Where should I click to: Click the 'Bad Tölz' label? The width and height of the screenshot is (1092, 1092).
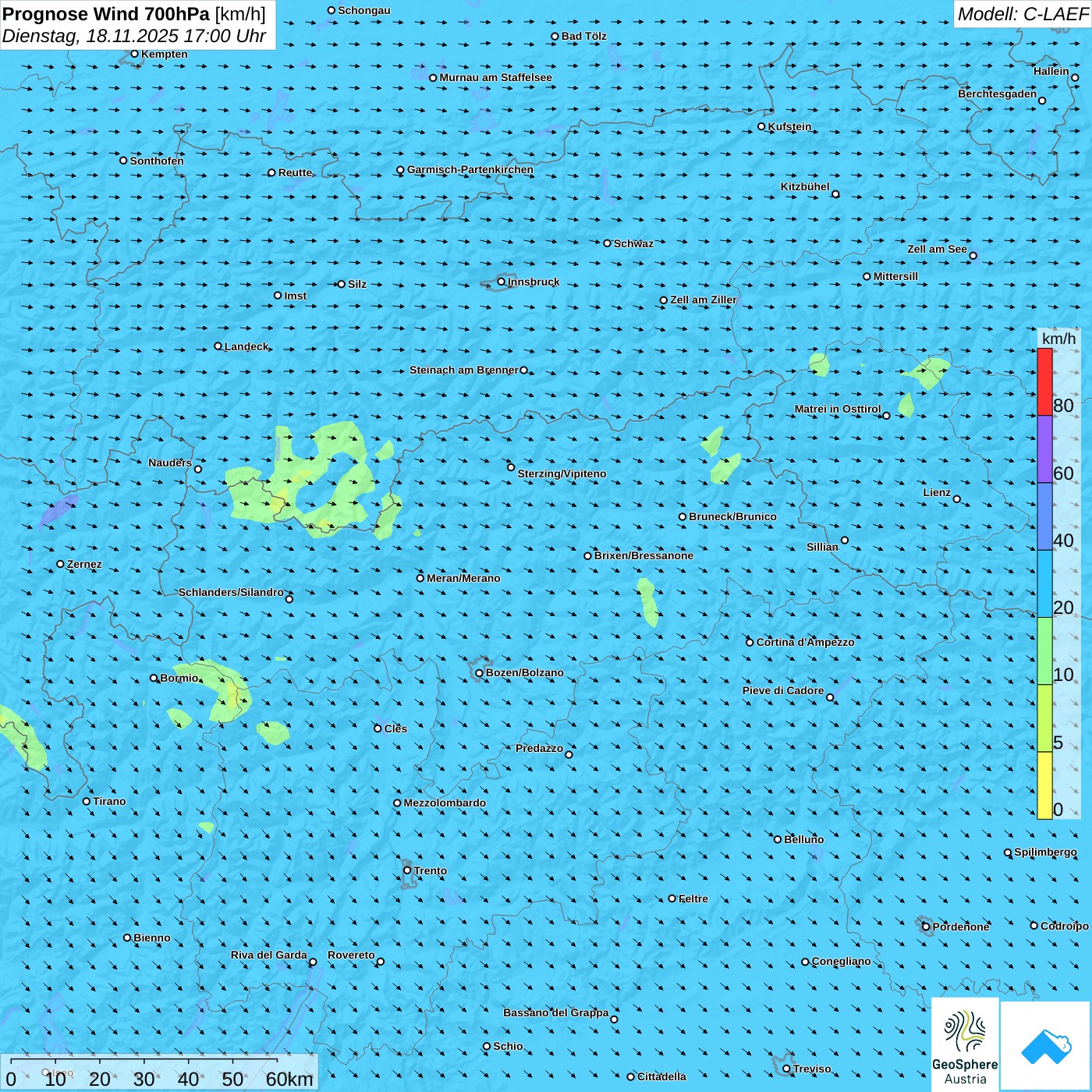click(x=583, y=36)
